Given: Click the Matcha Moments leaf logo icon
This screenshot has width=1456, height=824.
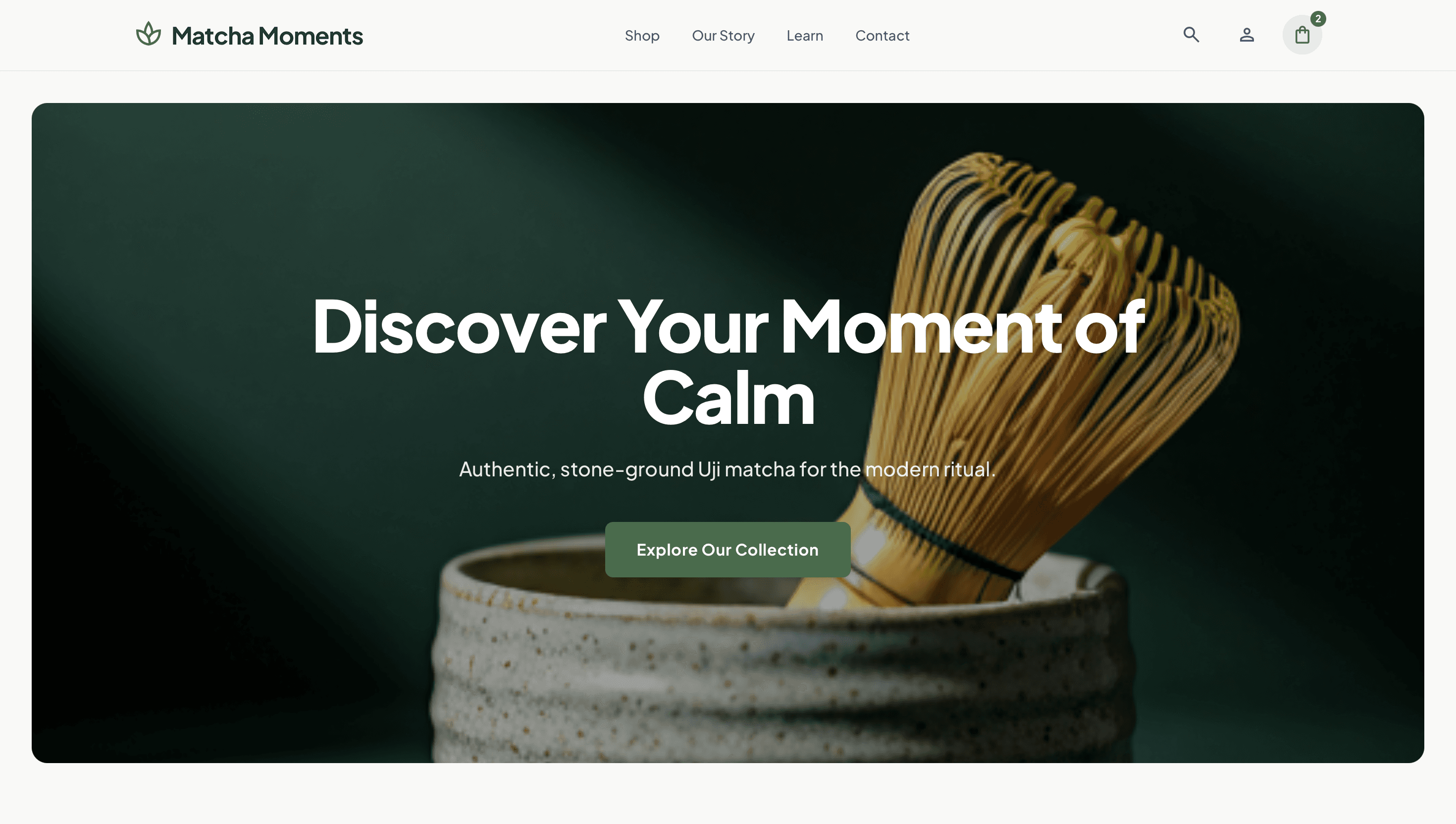Looking at the screenshot, I should (148, 34).
